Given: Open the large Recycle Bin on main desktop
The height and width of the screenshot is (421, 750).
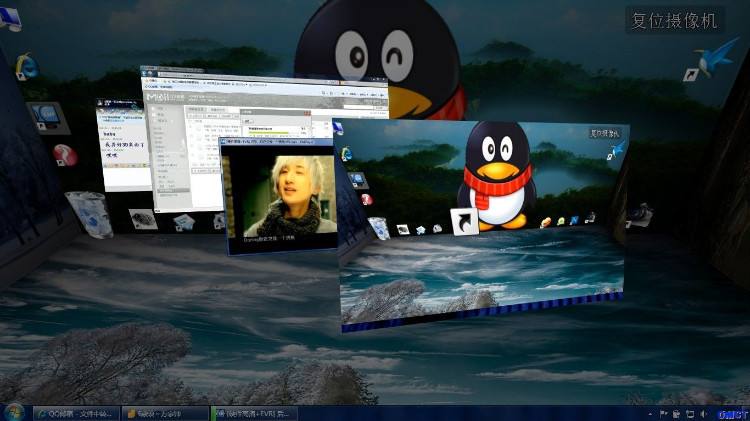Looking at the screenshot, I should [x=90, y=214].
